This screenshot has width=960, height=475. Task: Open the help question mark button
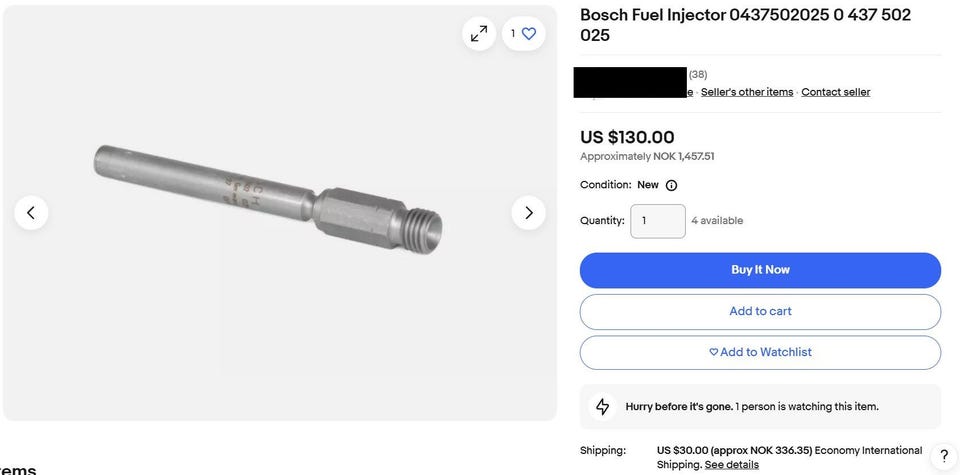click(944, 456)
